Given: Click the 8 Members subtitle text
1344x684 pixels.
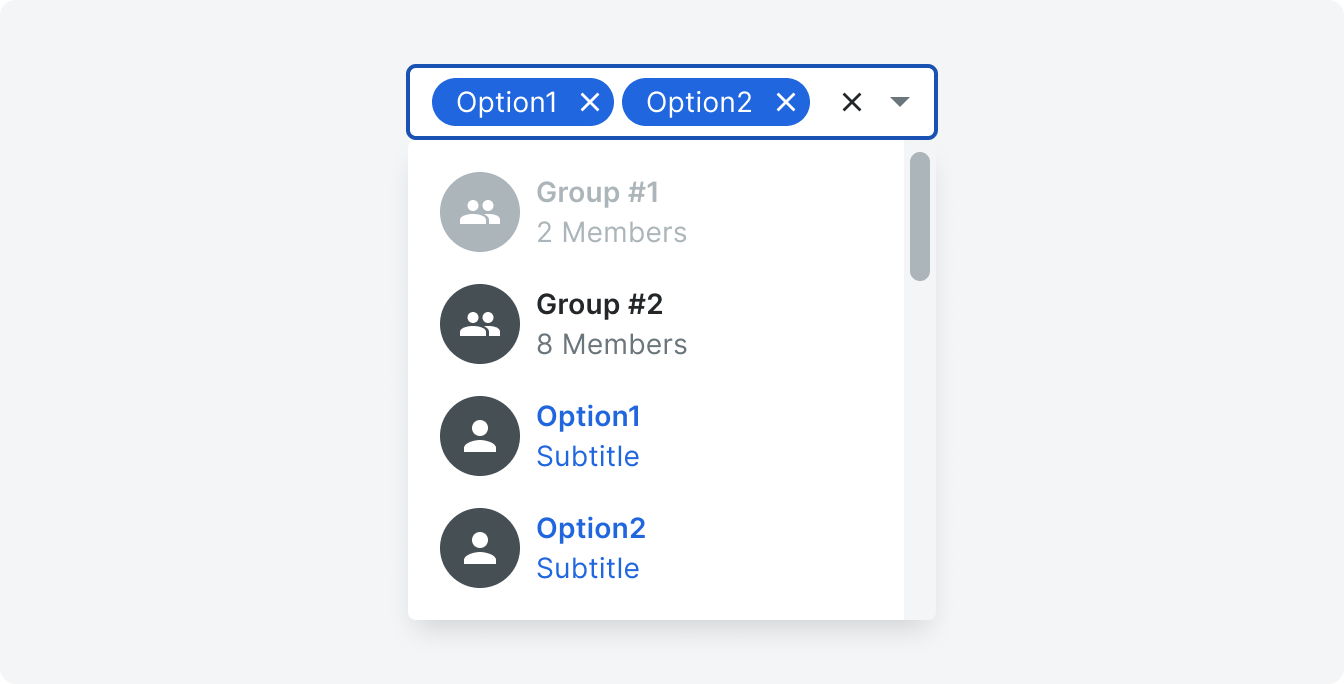Looking at the screenshot, I should [612, 345].
